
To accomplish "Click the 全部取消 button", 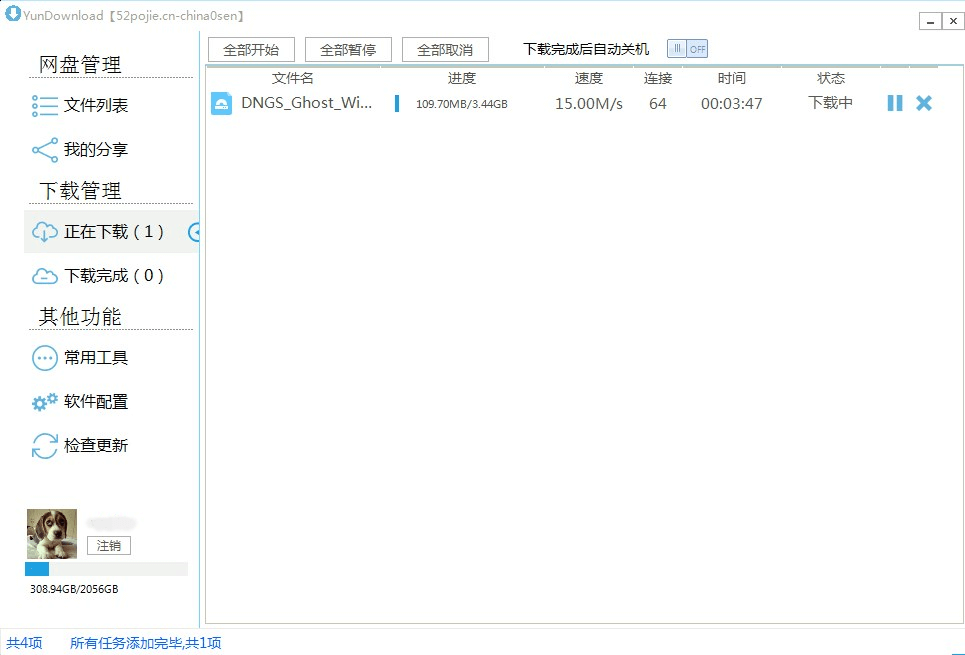I will click(x=445, y=50).
